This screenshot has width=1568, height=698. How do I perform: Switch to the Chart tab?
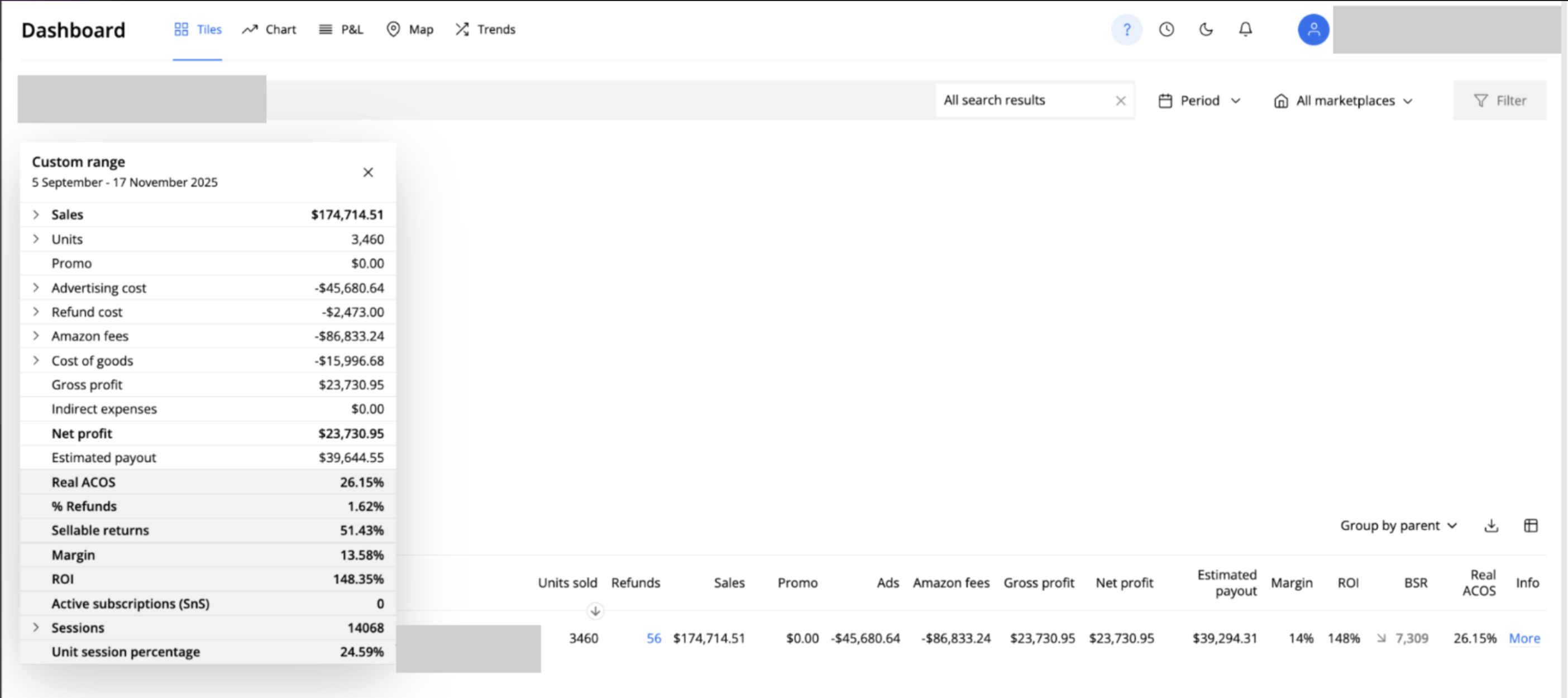[x=269, y=29]
